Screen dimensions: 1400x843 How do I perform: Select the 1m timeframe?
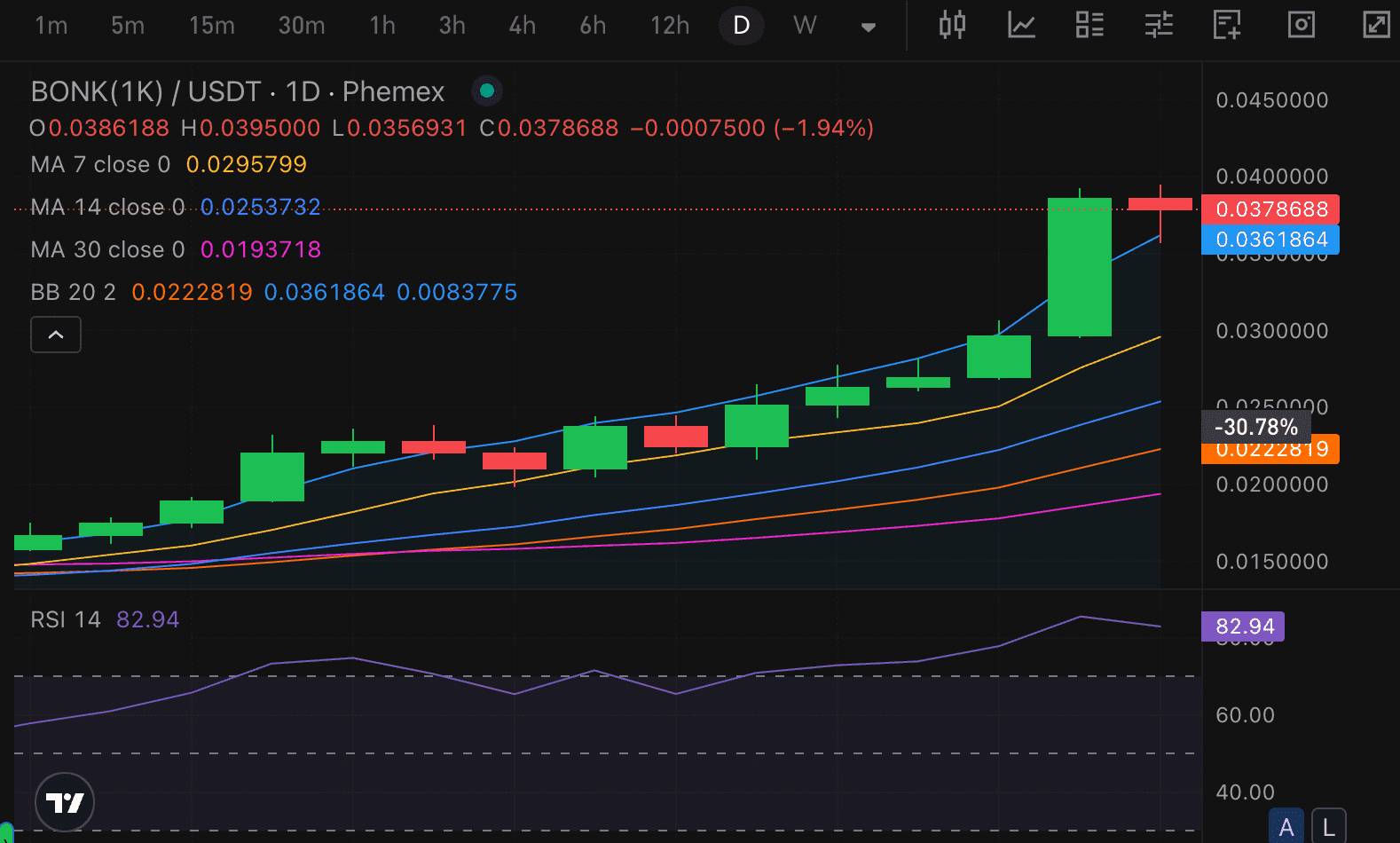pyautogui.click(x=51, y=25)
